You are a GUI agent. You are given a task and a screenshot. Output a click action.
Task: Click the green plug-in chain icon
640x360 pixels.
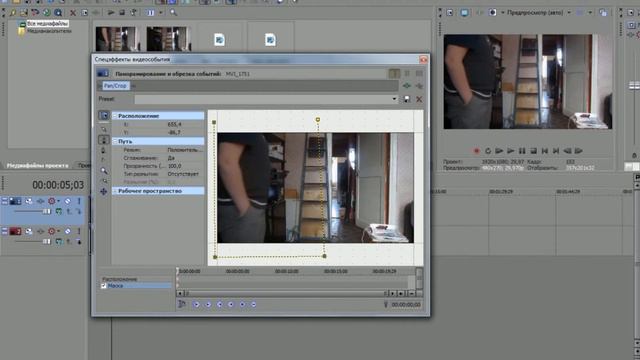pyautogui.click(x=407, y=86)
